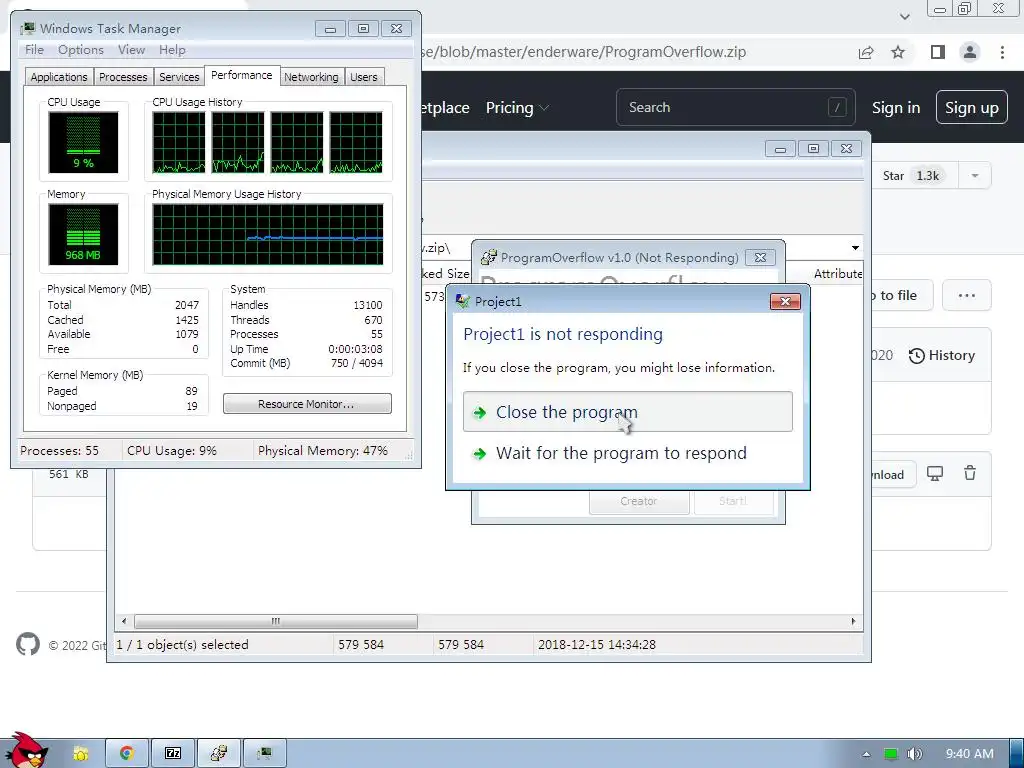The height and width of the screenshot is (768, 1024).
Task: Click the delete file trash icon
Action: point(970,473)
